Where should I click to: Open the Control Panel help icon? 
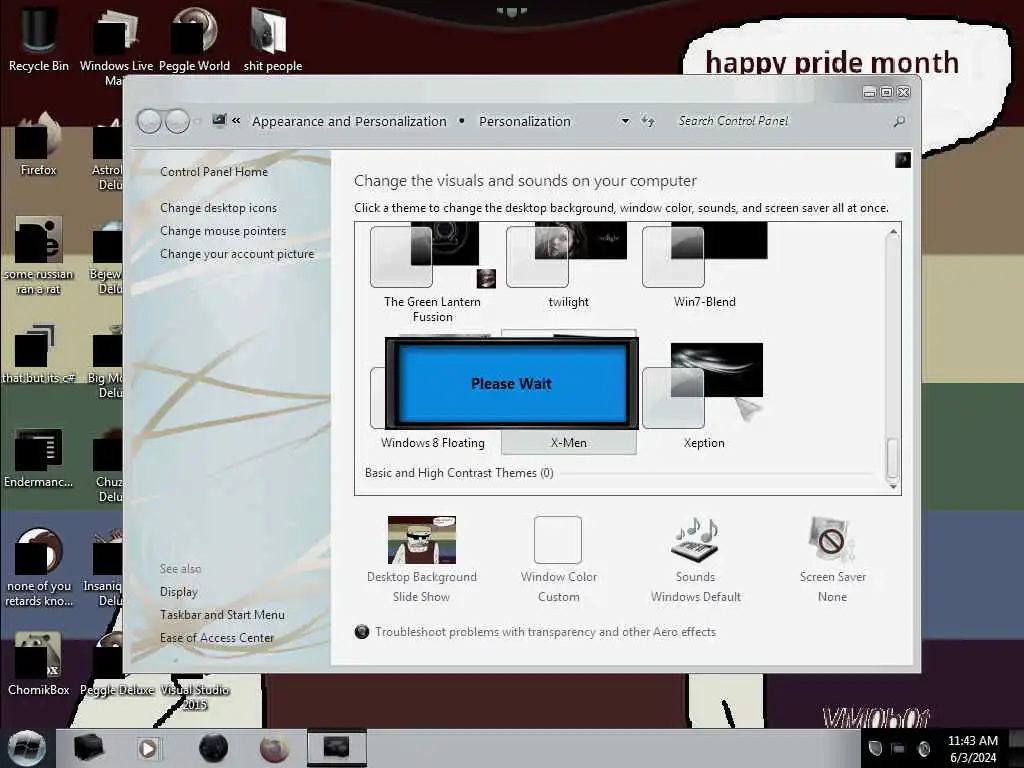coord(903,160)
